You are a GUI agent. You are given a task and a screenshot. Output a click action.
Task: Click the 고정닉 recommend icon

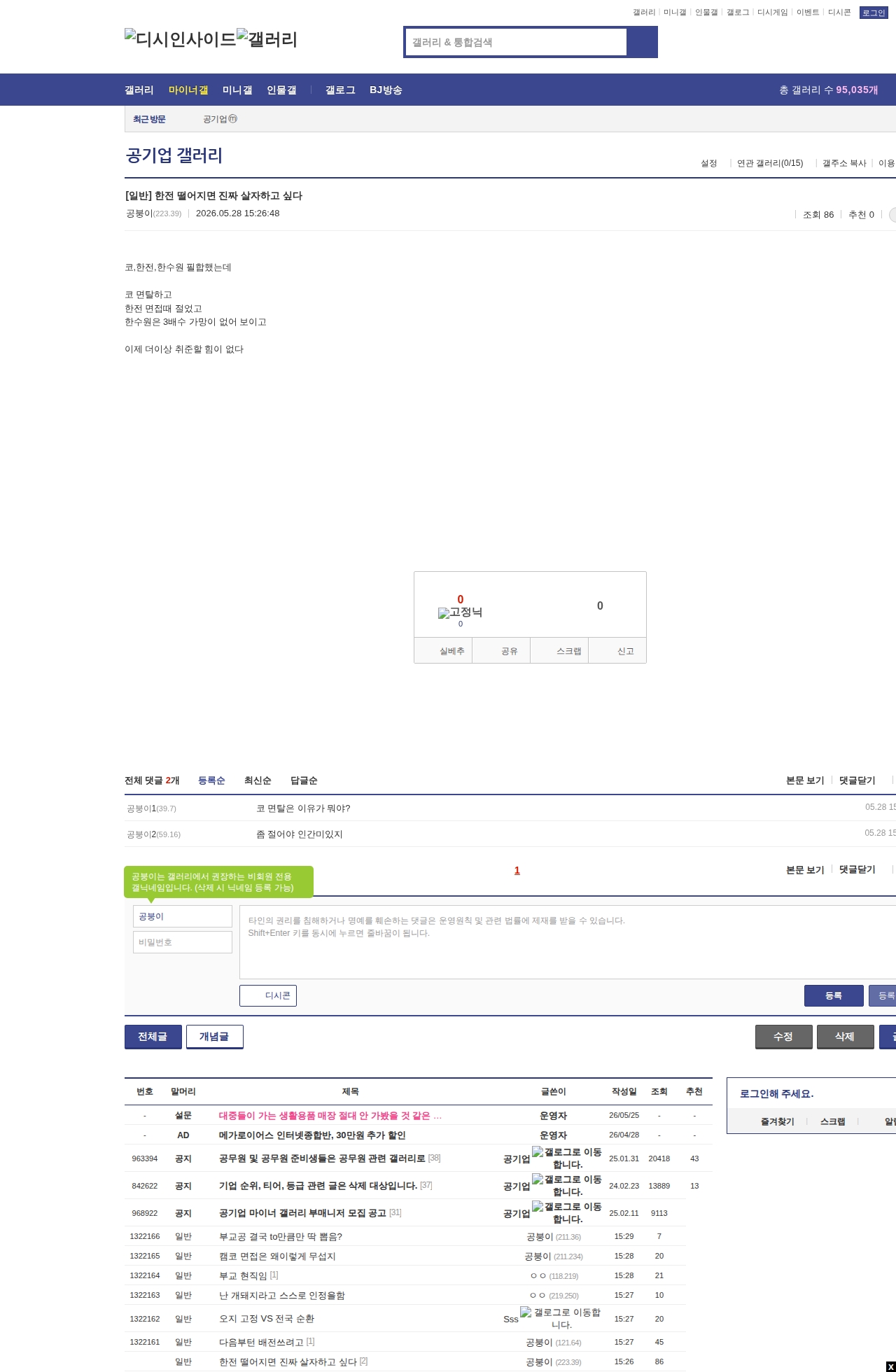tap(460, 612)
